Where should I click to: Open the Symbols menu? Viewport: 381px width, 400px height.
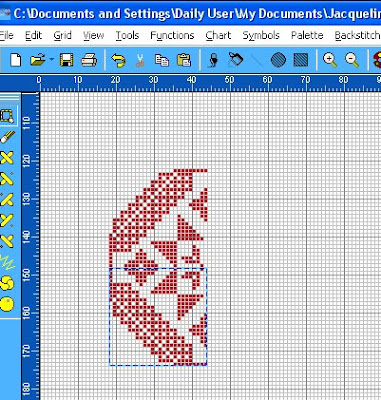[x=261, y=35]
